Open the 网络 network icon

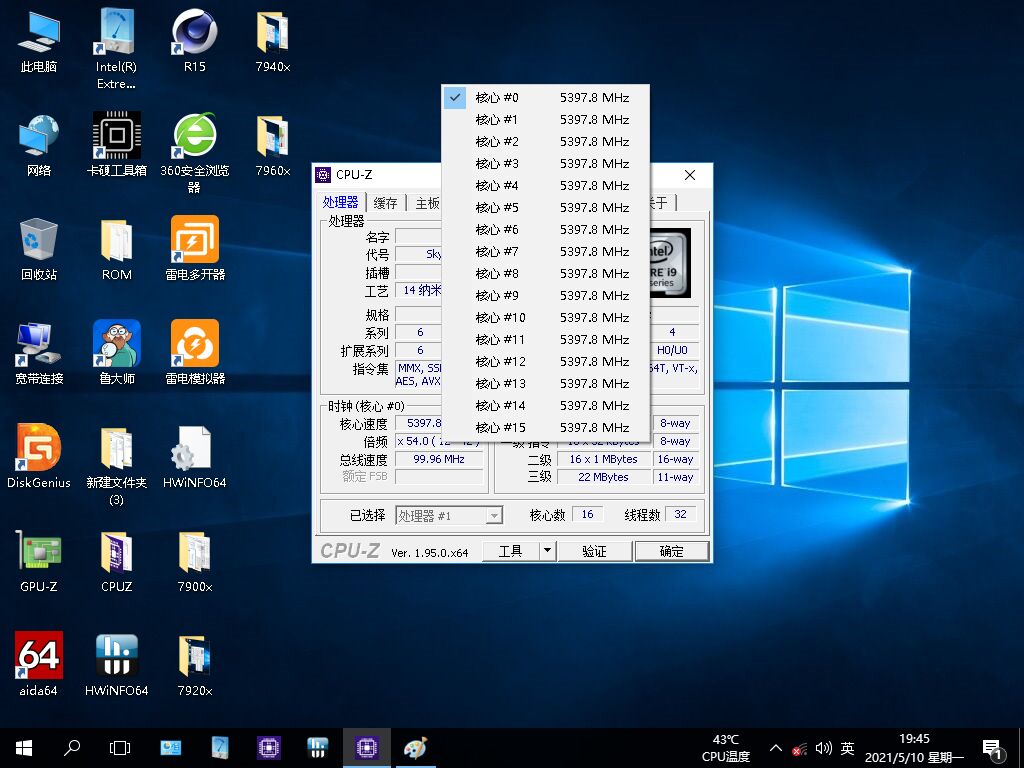(x=39, y=145)
